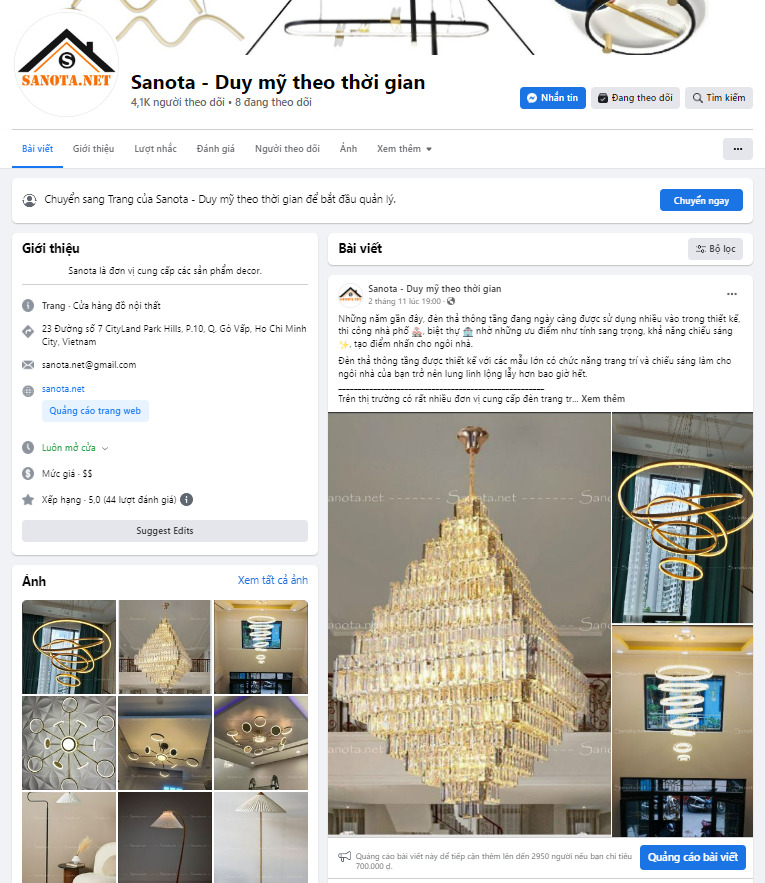Click the Sanota.net profile logo picture
This screenshot has width=765, height=883.
click(66, 65)
